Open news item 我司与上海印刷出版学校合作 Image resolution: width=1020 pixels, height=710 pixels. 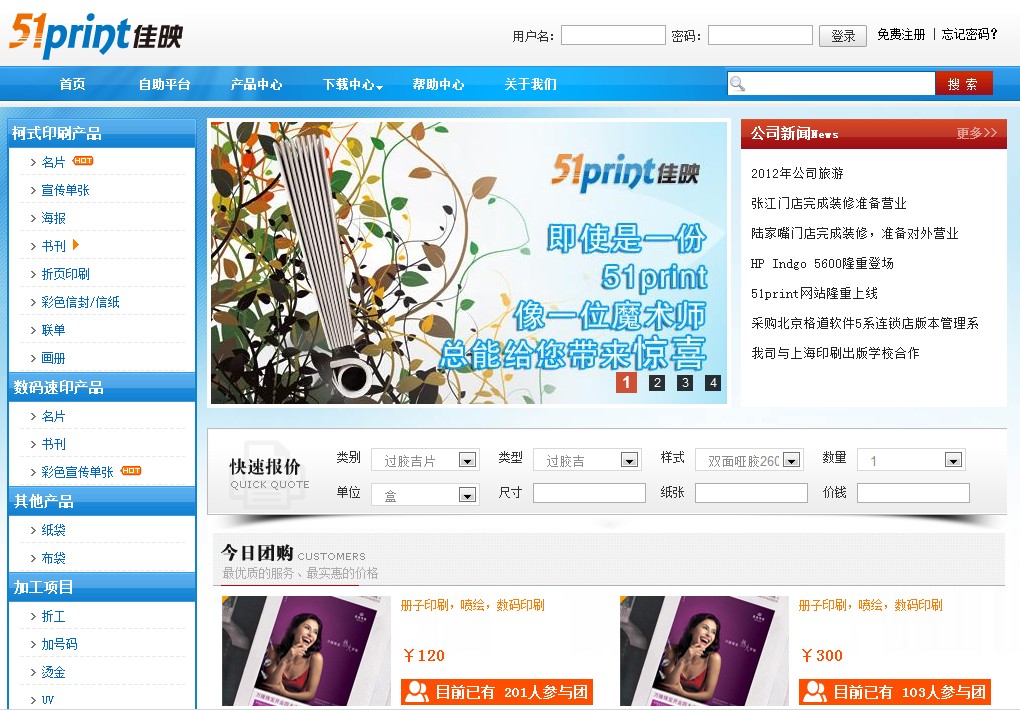(x=835, y=353)
